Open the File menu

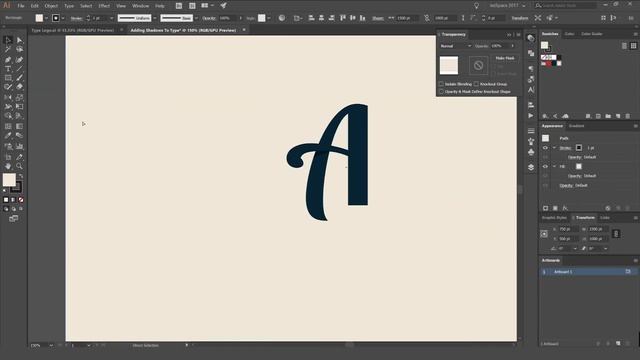[x=21, y=6]
